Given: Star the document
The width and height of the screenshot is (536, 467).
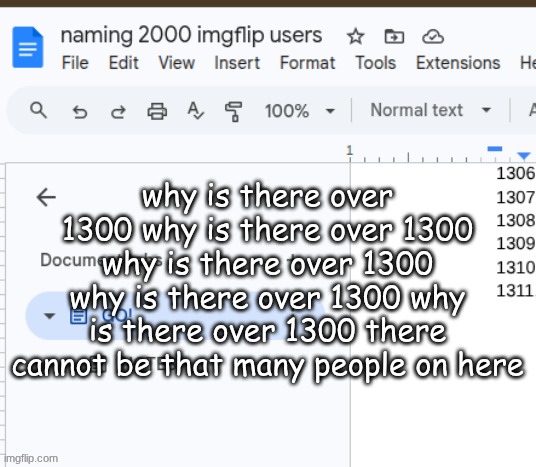Looking at the screenshot, I should (x=356, y=37).
